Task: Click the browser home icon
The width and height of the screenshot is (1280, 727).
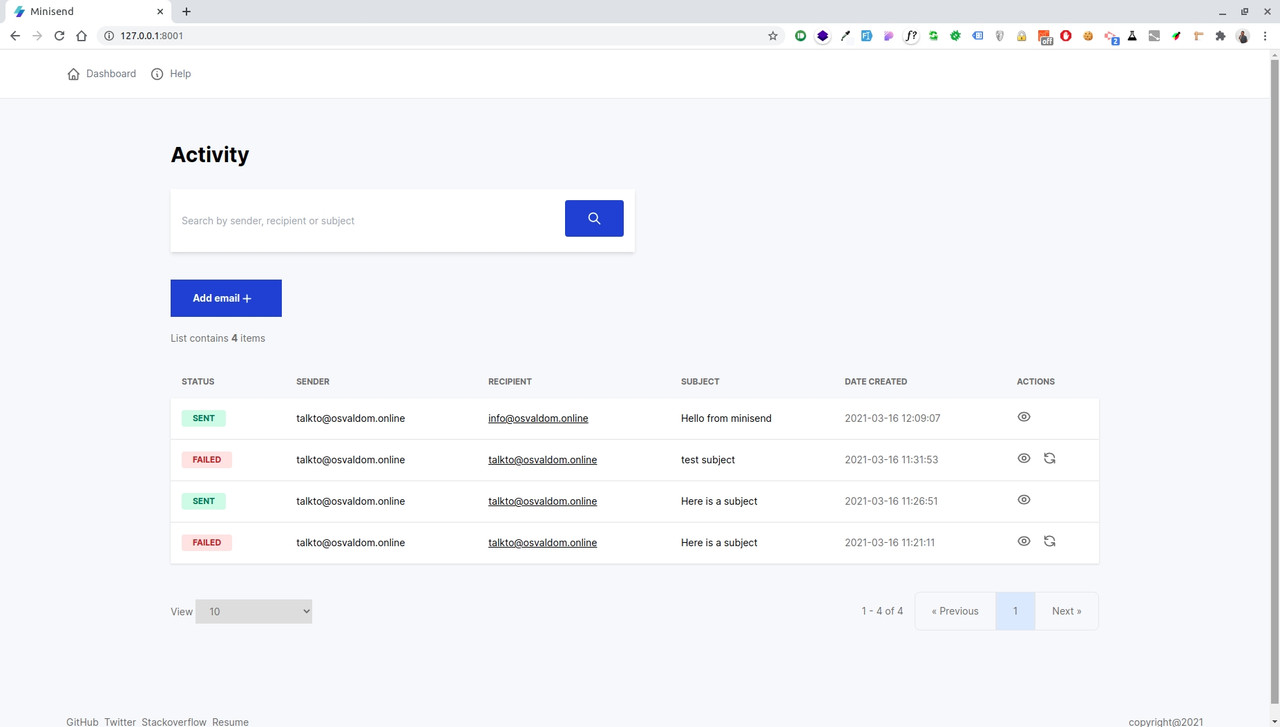Action: click(82, 36)
